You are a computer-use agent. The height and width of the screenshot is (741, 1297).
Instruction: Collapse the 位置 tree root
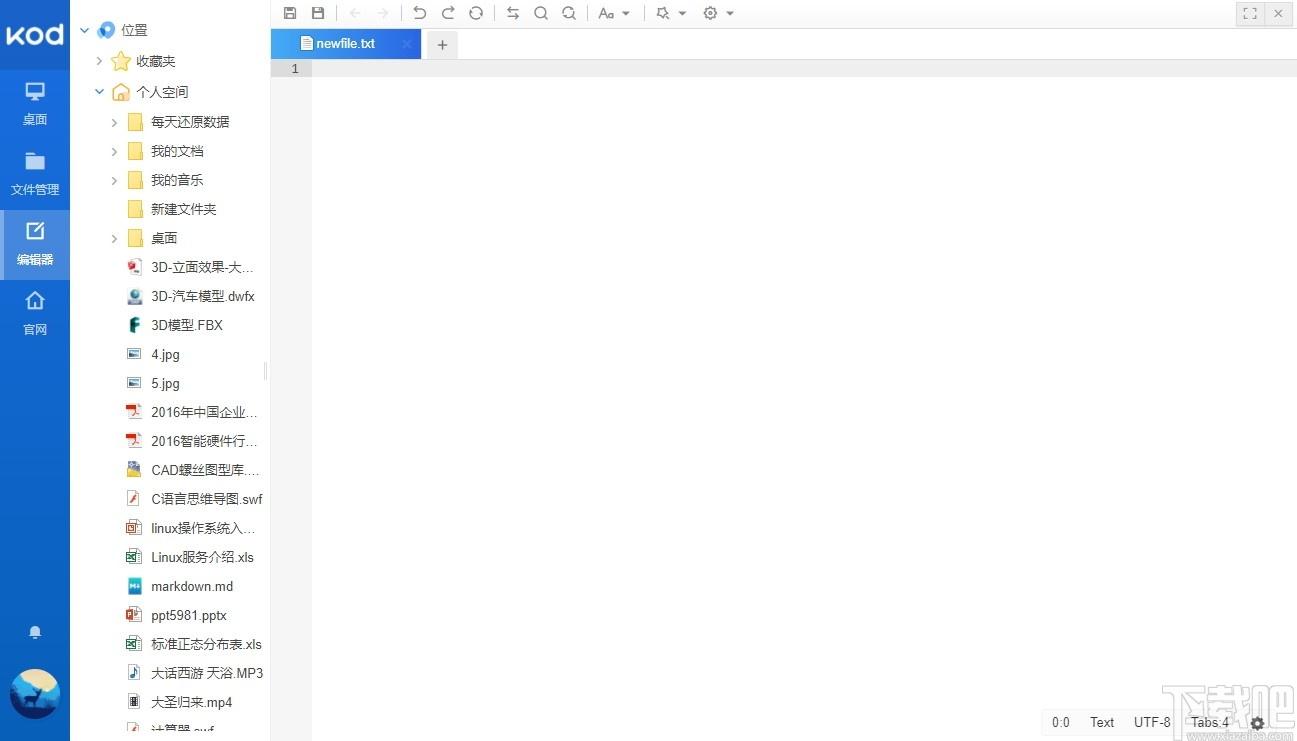pos(84,31)
